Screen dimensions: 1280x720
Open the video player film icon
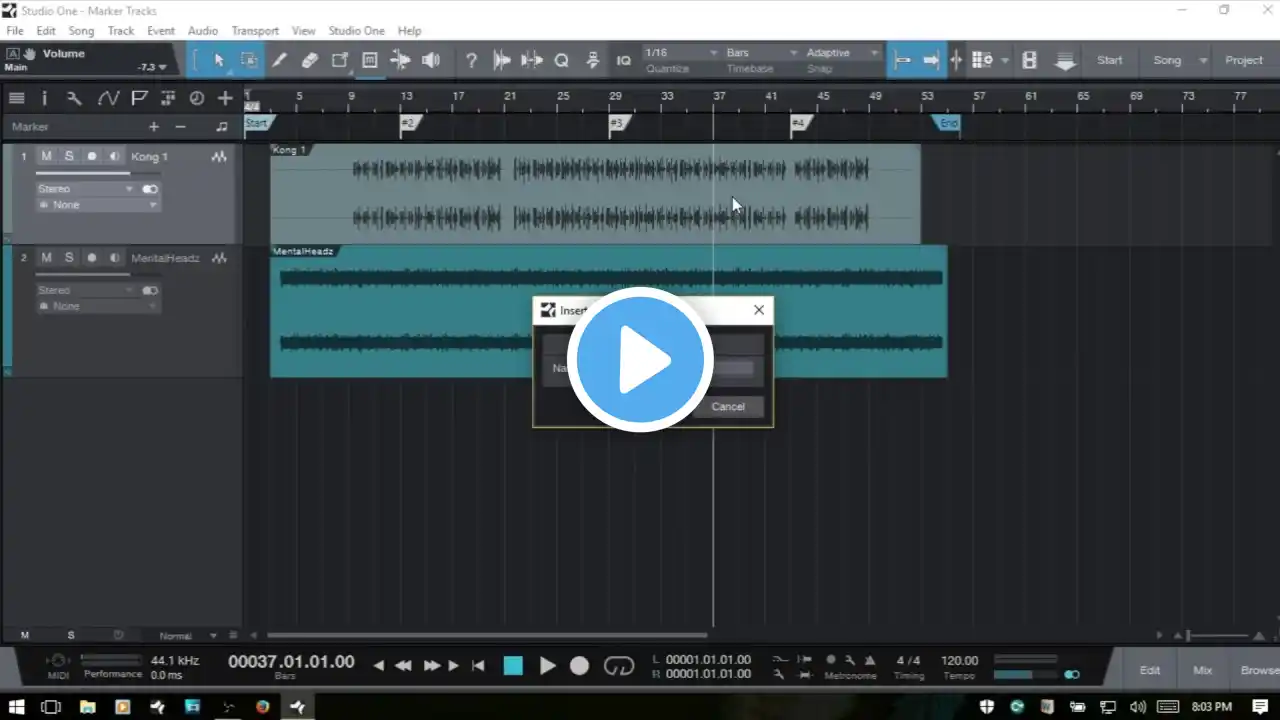click(1029, 60)
